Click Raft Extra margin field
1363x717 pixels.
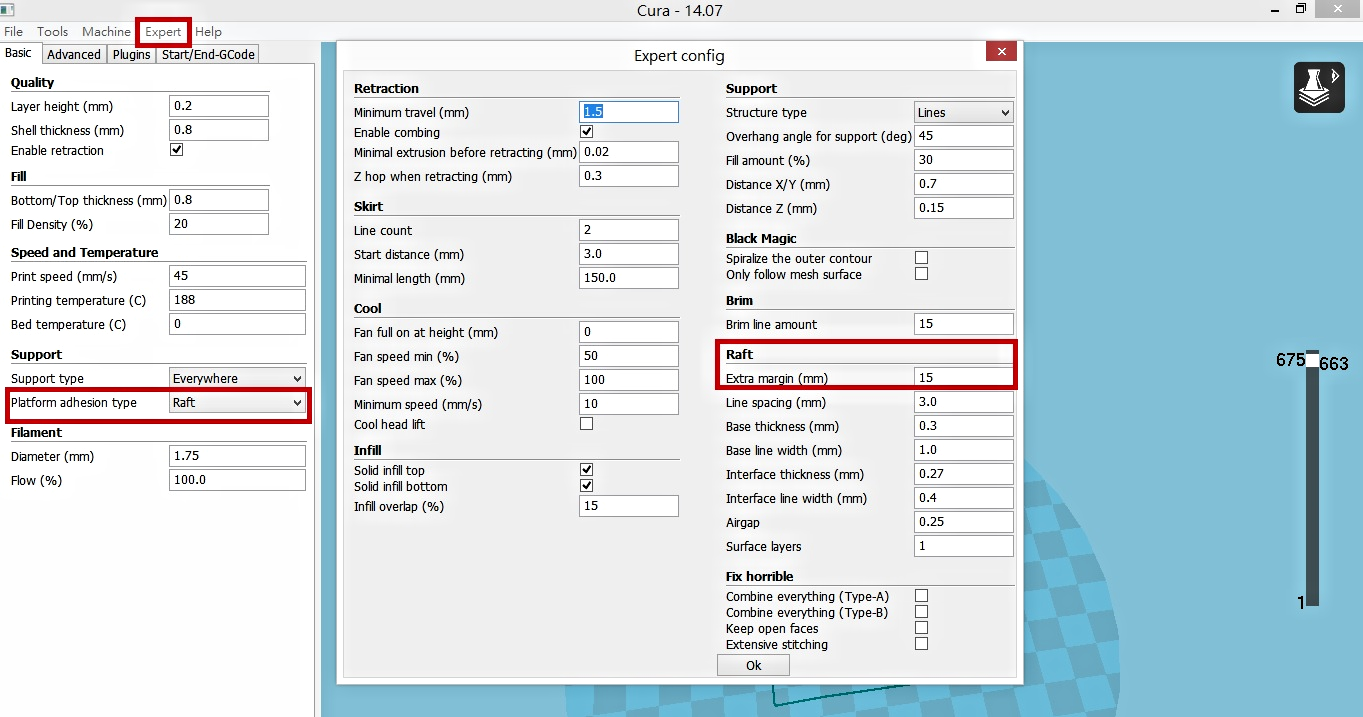(964, 378)
